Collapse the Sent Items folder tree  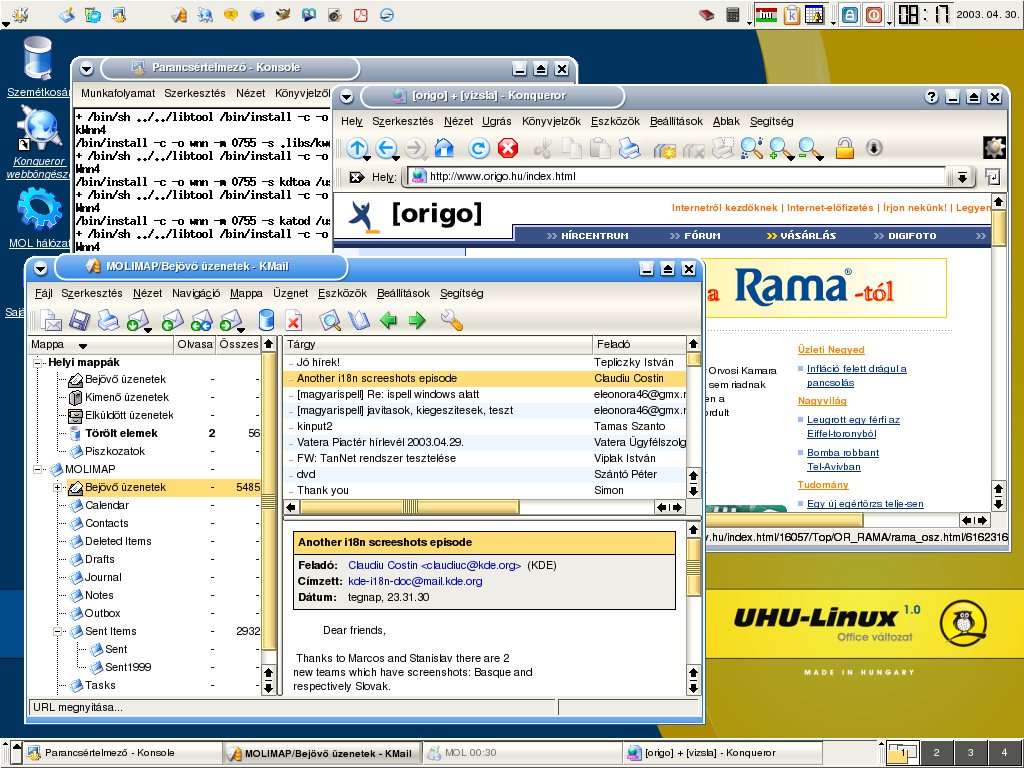click(58, 632)
